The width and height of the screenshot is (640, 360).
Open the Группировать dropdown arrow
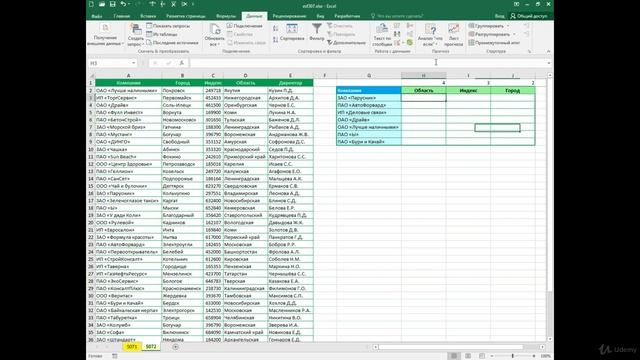click(x=508, y=26)
